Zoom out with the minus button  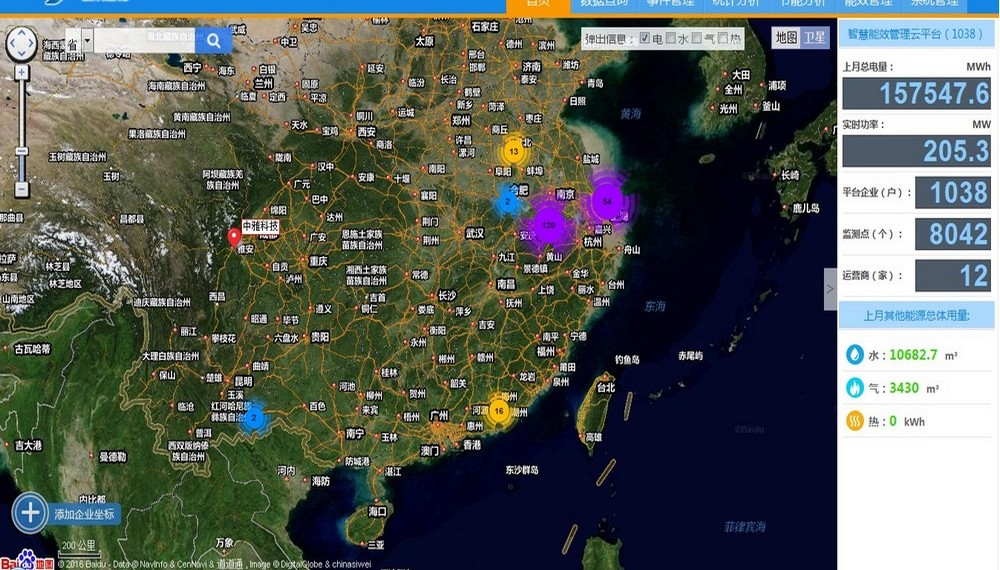21,188
